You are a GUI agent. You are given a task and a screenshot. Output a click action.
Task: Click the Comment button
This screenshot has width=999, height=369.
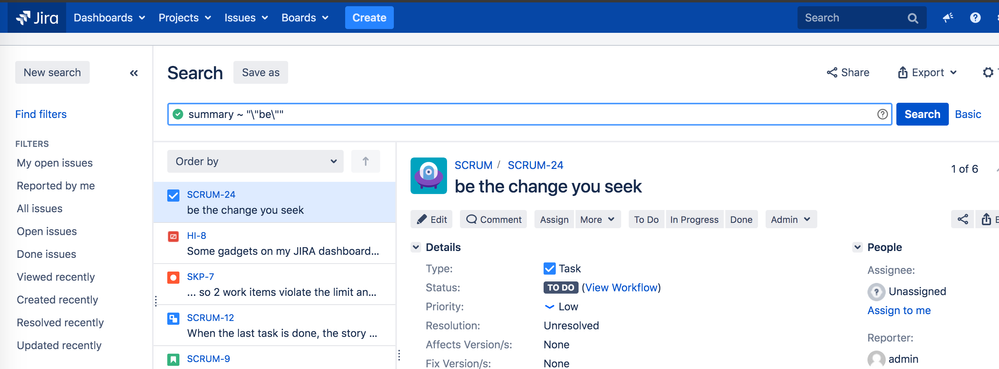(x=494, y=219)
